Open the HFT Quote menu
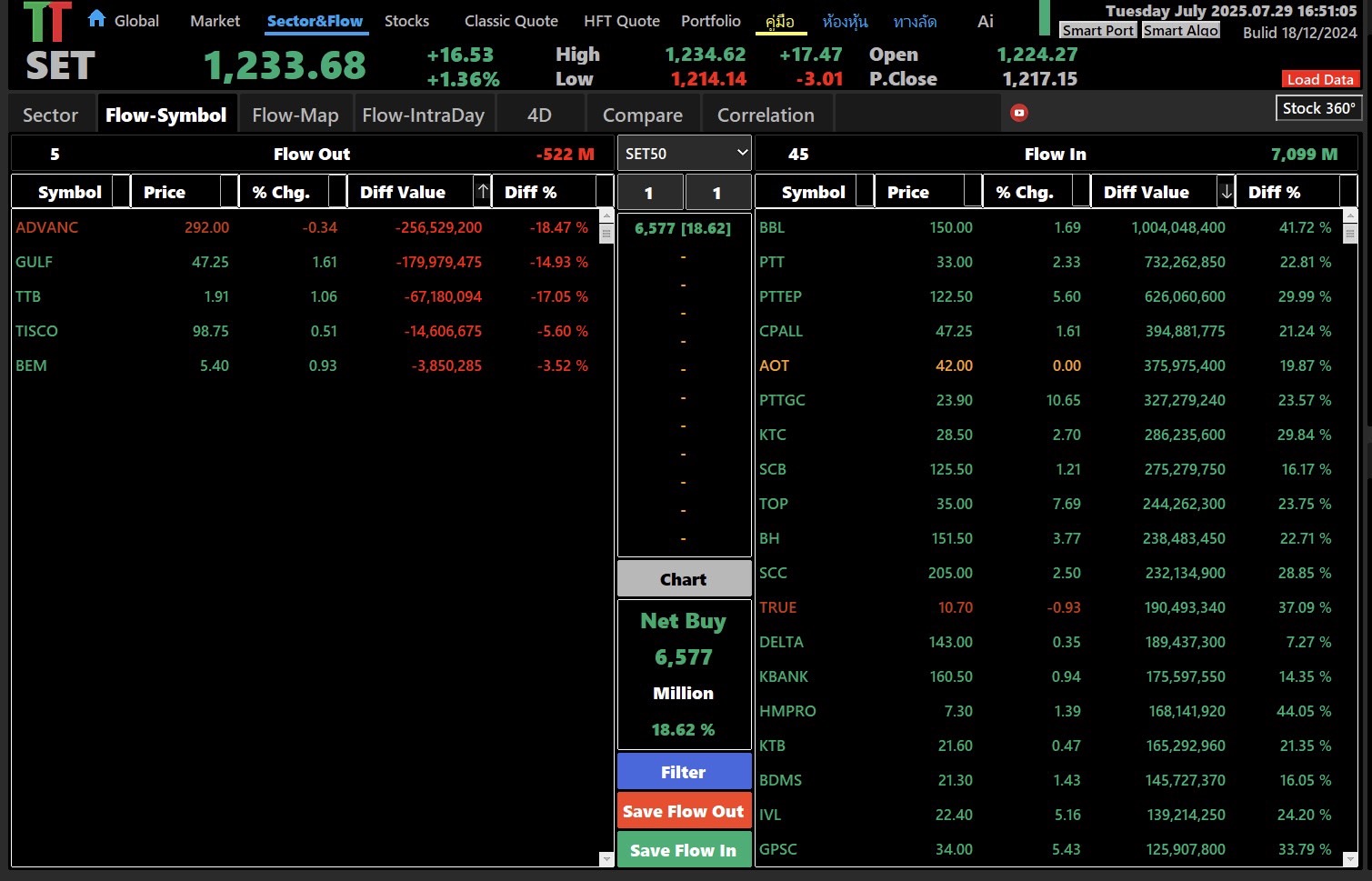1372x881 pixels. pos(622,20)
